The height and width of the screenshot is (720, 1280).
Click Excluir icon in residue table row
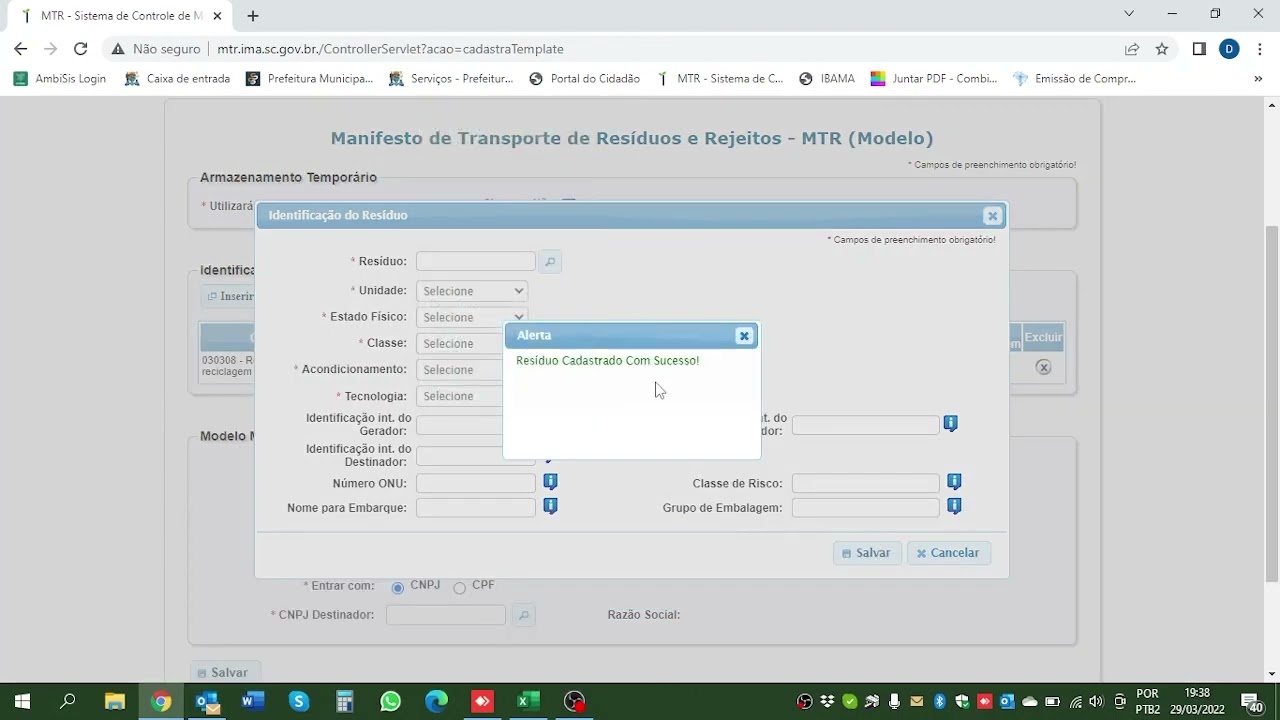click(x=1043, y=367)
